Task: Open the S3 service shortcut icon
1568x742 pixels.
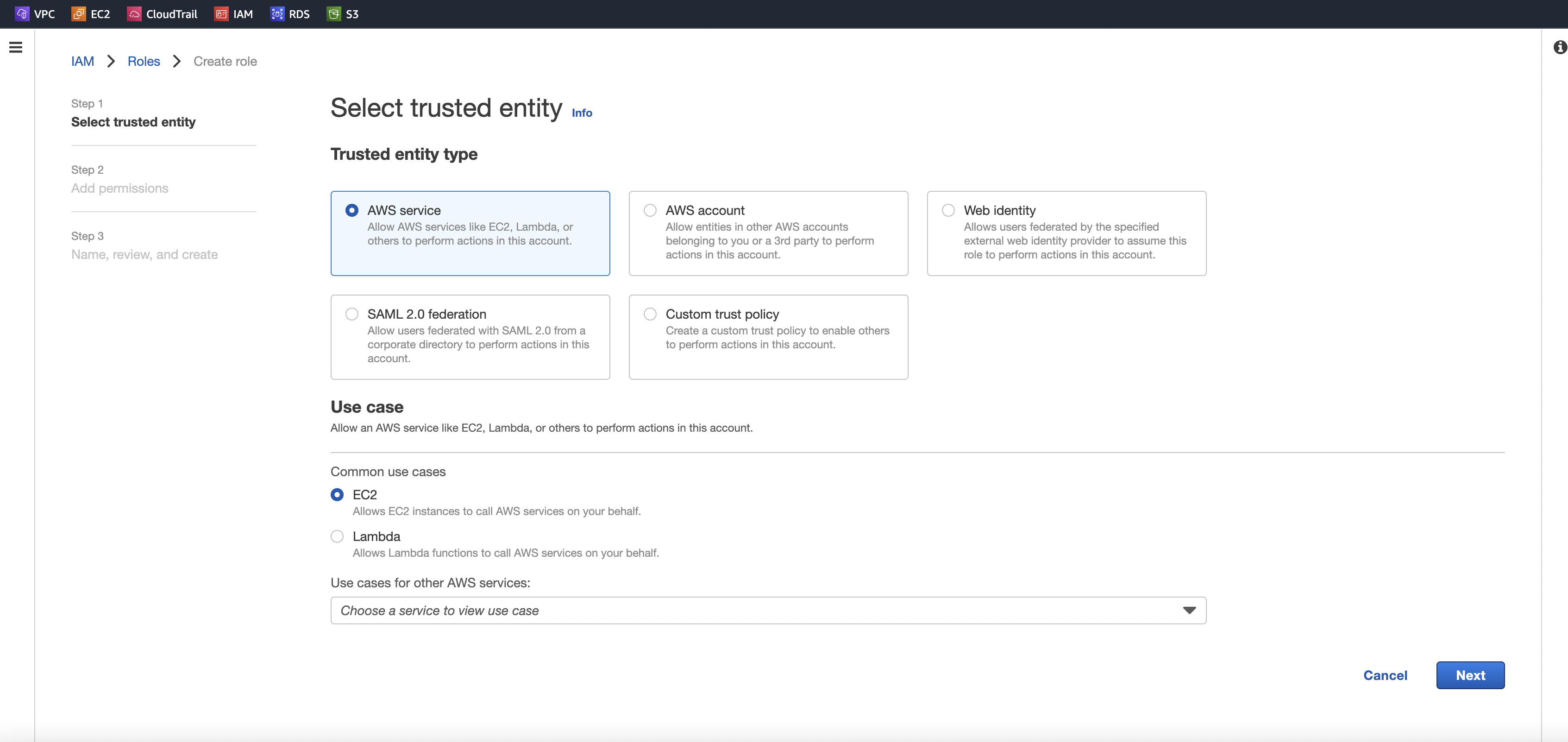Action: 333,14
